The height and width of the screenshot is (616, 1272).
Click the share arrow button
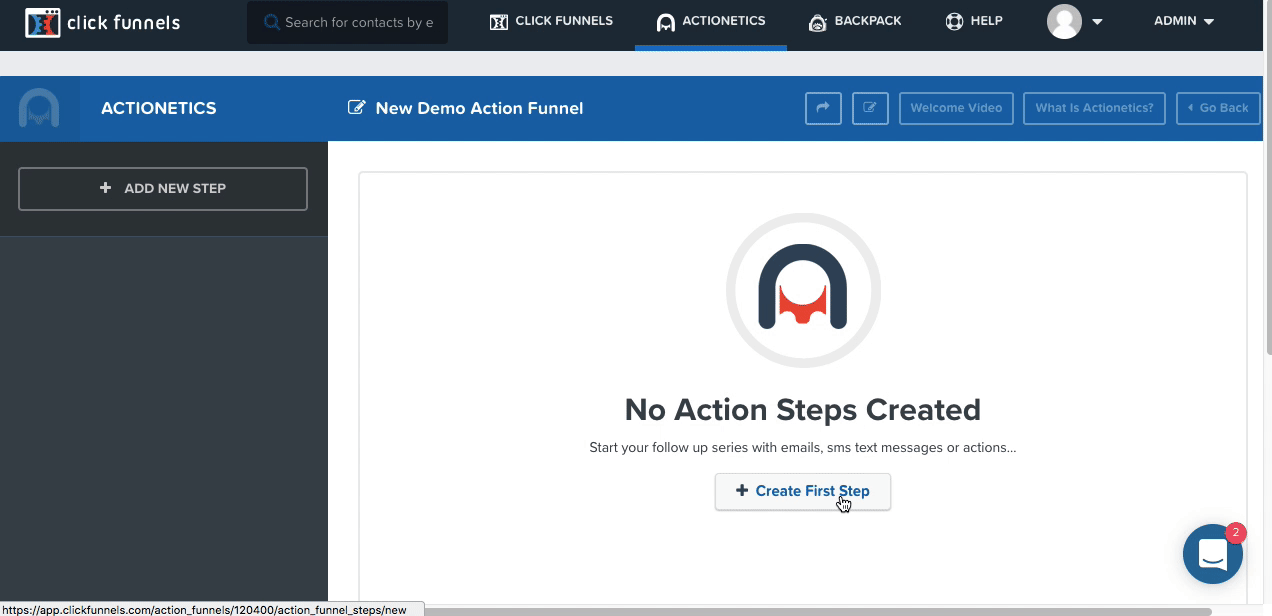coord(823,108)
